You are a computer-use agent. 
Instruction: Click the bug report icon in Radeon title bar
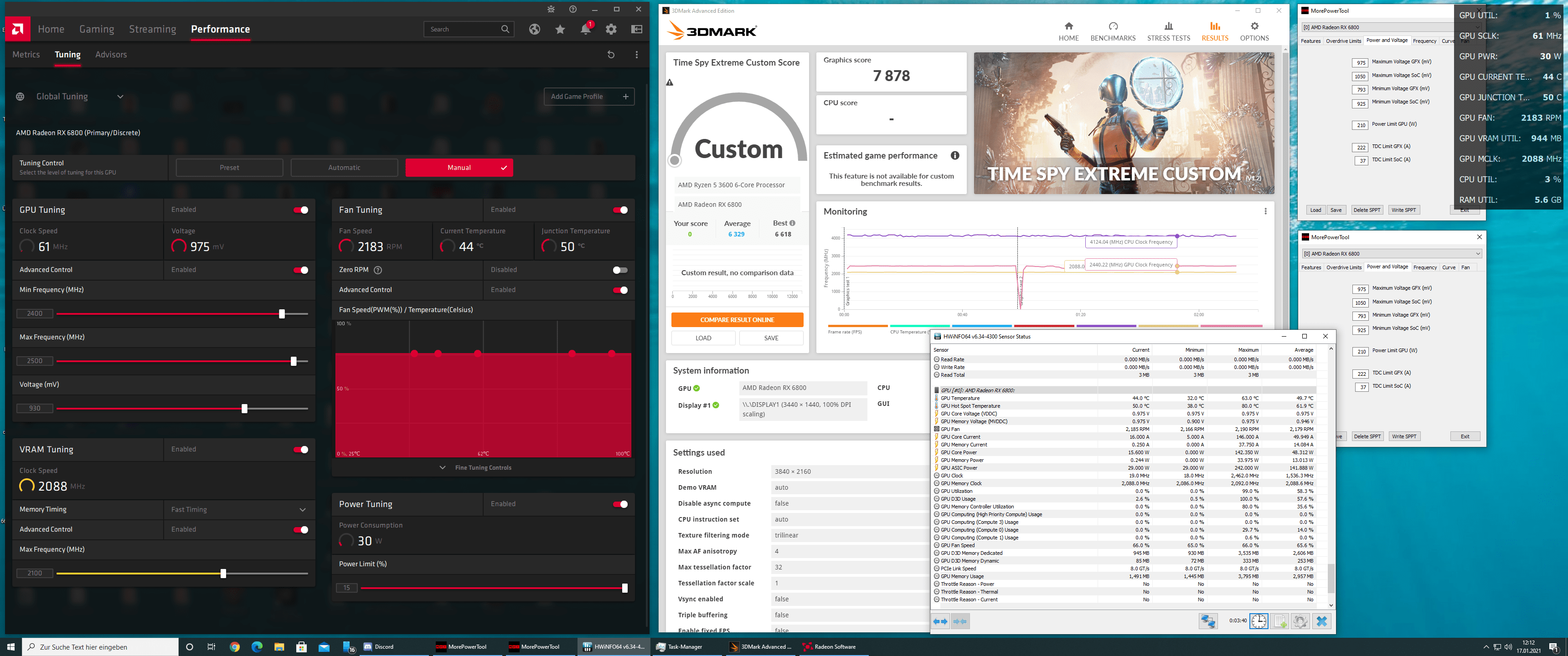tap(551, 9)
